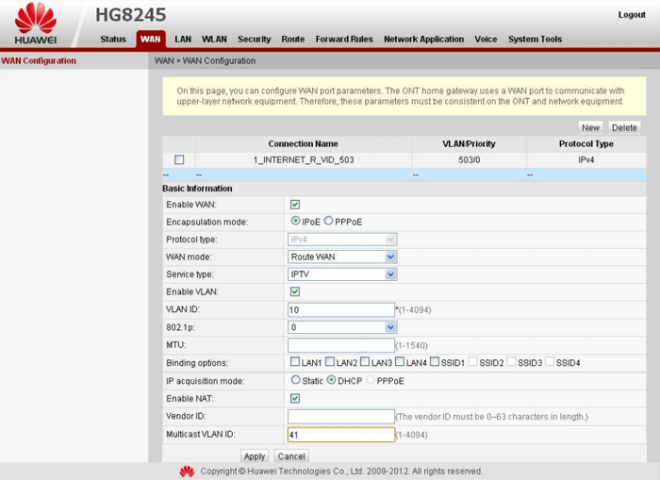Click the MTU input field
Image resolution: width=660 pixels, height=480 pixels.
click(x=341, y=345)
